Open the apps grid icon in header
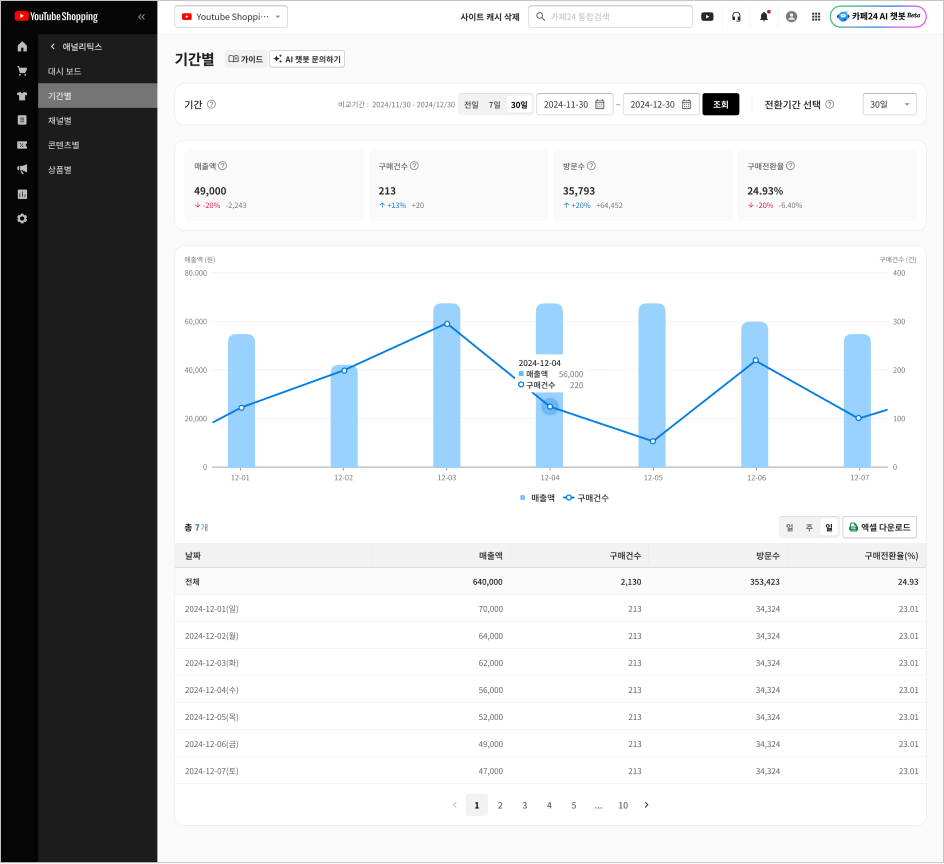The width and height of the screenshot is (944, 864). click(816, 17)
